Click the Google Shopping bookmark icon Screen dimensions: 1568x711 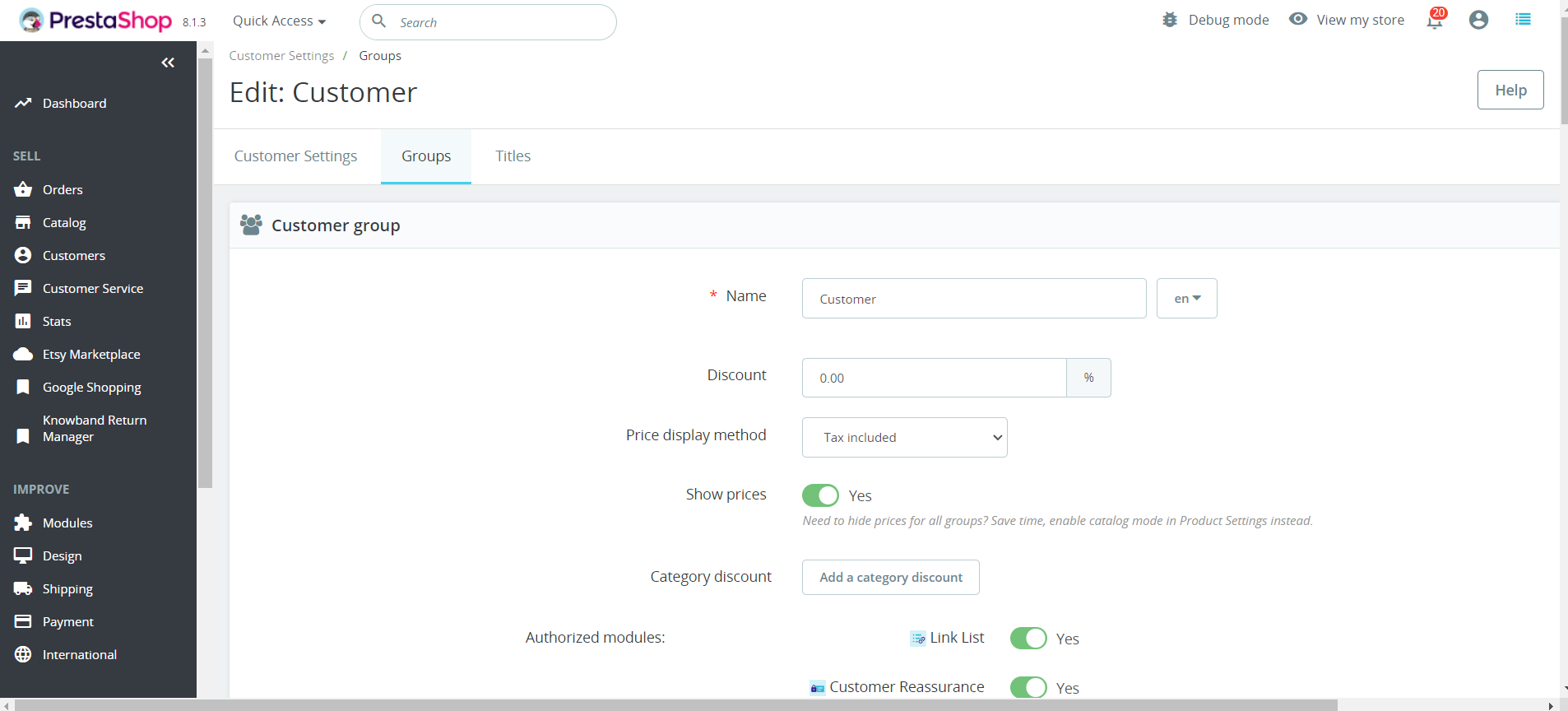[x=23, y=387]
